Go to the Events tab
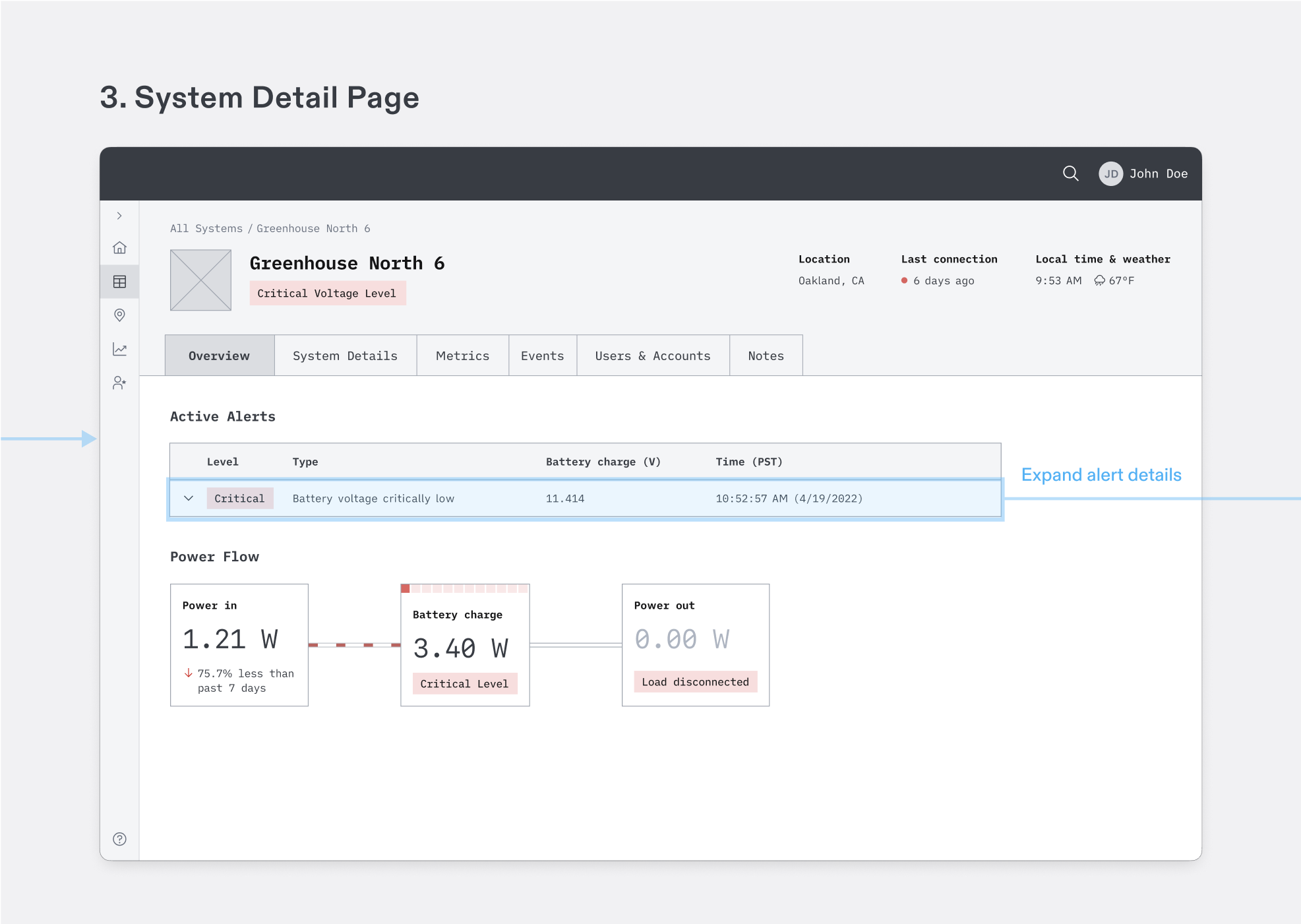Screen dimensions: 1301x924 coord(542,356)
